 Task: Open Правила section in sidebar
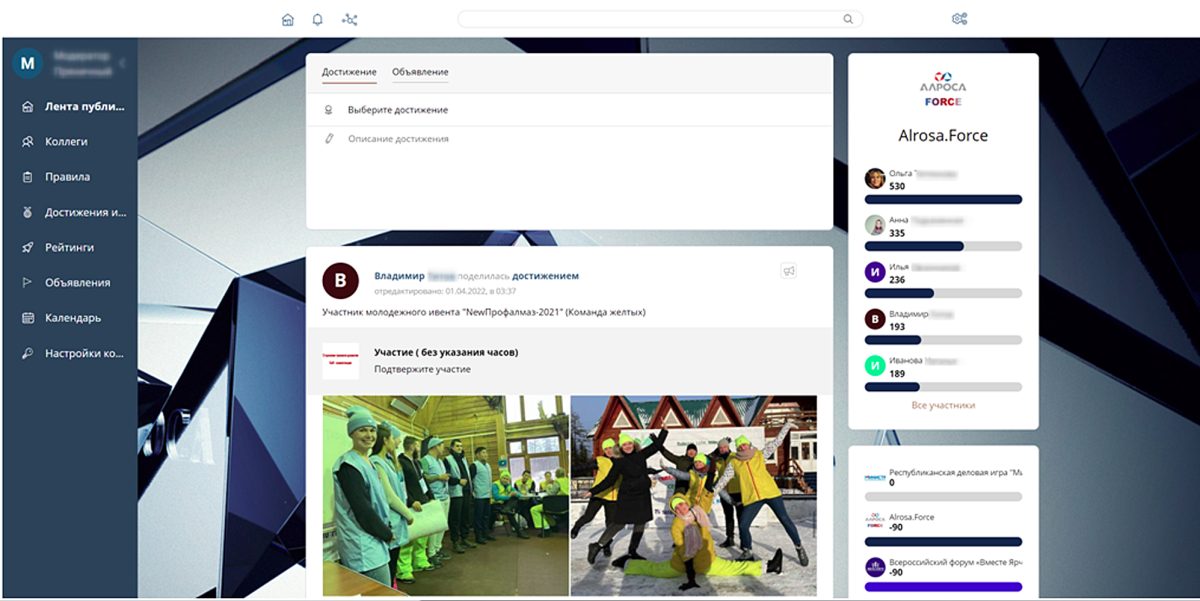[67, 177]
